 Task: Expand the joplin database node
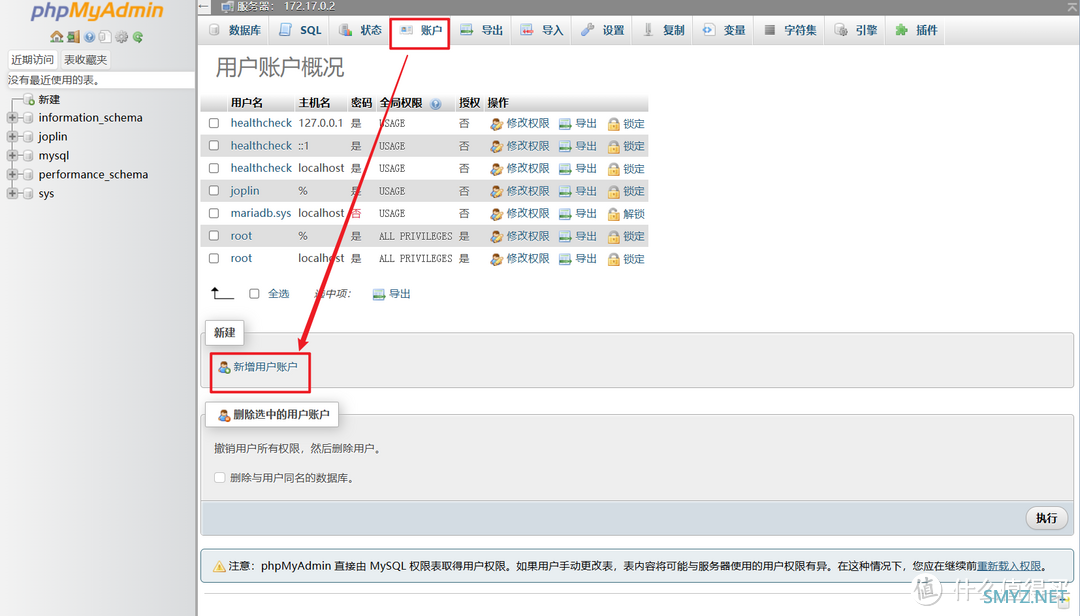12,136
